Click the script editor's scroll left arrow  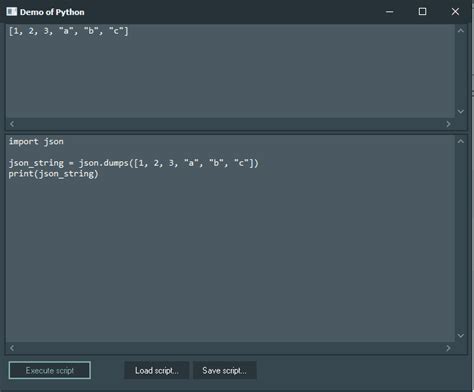pyautogui.click(x=12, y=348)
